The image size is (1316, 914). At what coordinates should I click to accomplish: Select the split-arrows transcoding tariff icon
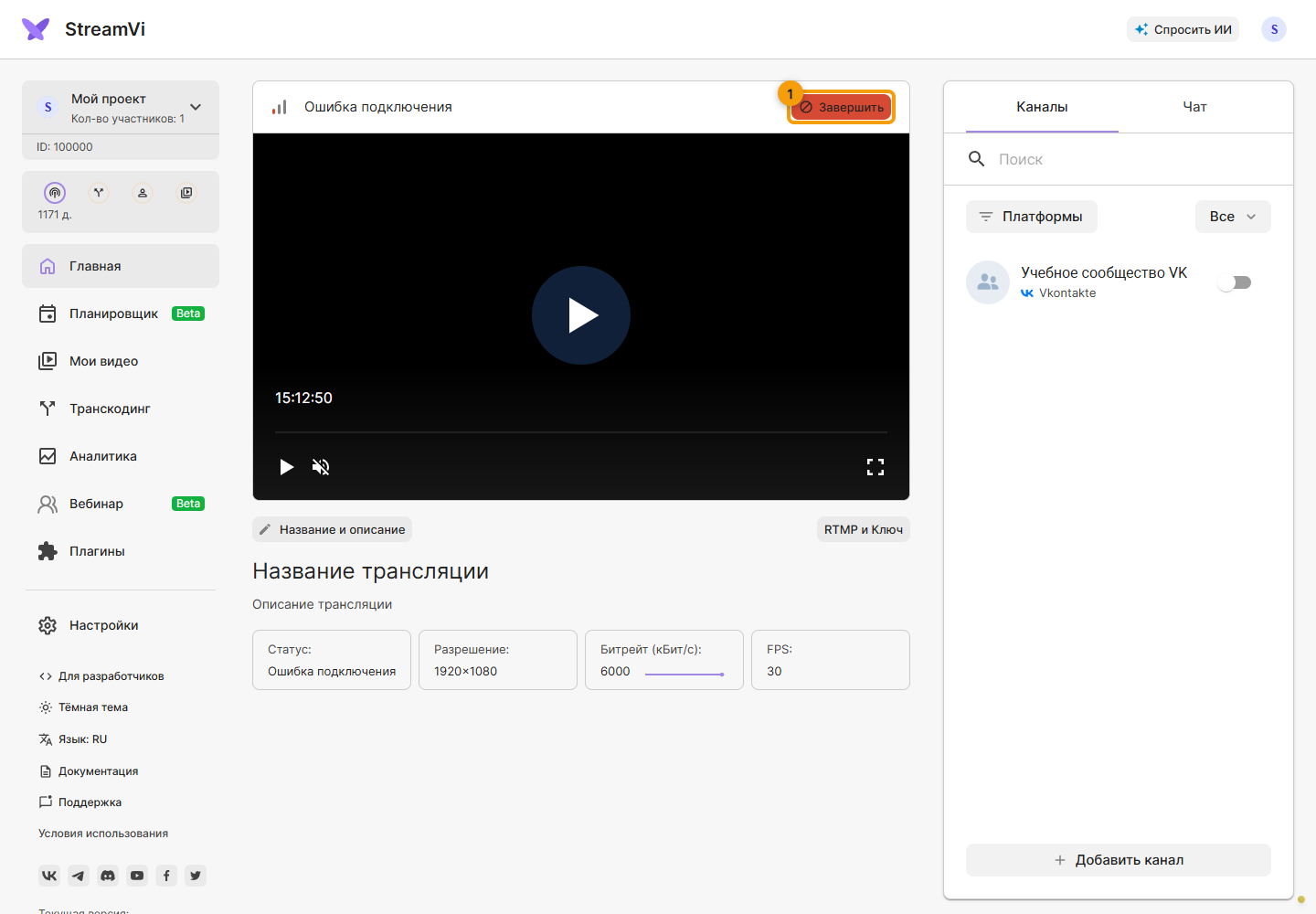[99, 193]
